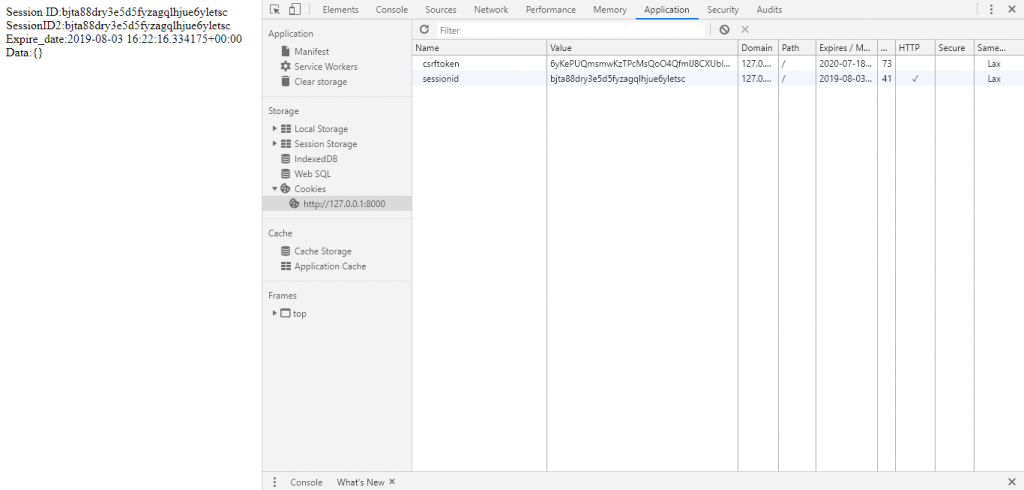This screenshot has width=1024, height=490.
Task: Click the csrftoken expiry 2020-07-18 cell
Action: coord(846,63)
